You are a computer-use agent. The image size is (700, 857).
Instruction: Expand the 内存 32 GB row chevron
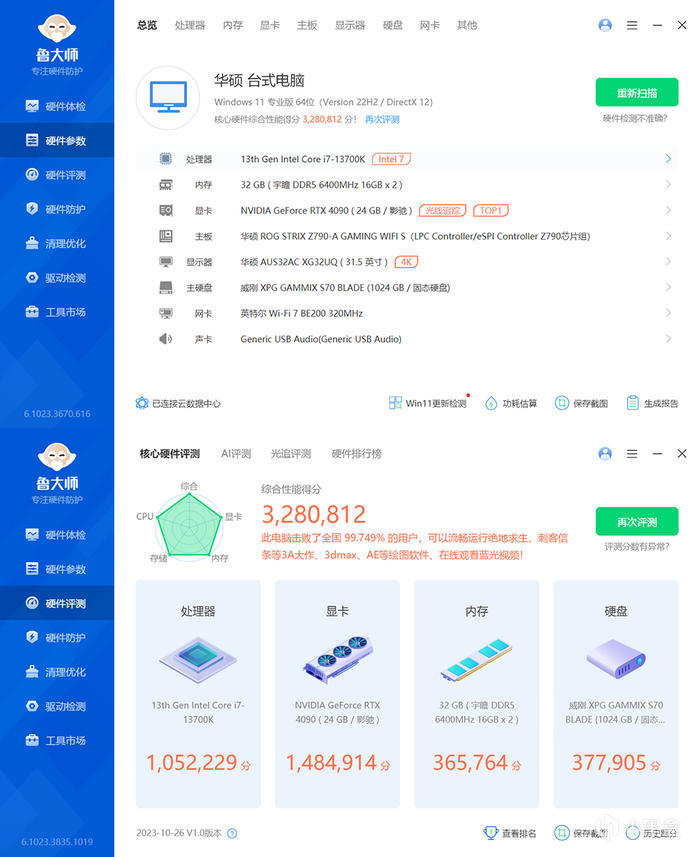[x=668, y=184]
